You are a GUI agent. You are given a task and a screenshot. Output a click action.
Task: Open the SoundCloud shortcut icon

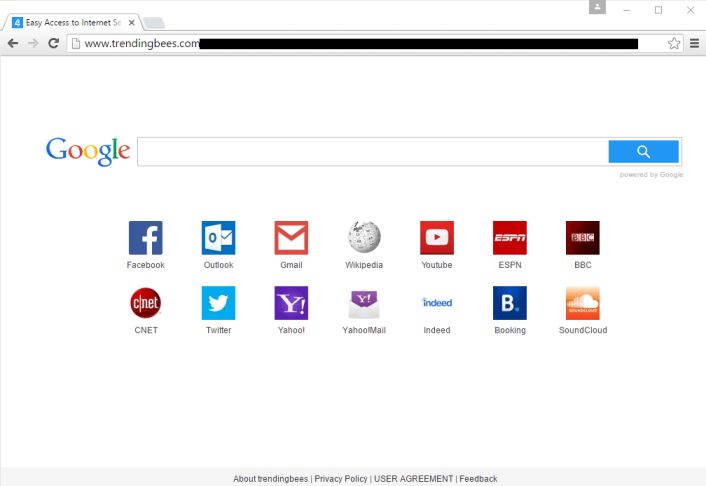(x=583, y=303)
